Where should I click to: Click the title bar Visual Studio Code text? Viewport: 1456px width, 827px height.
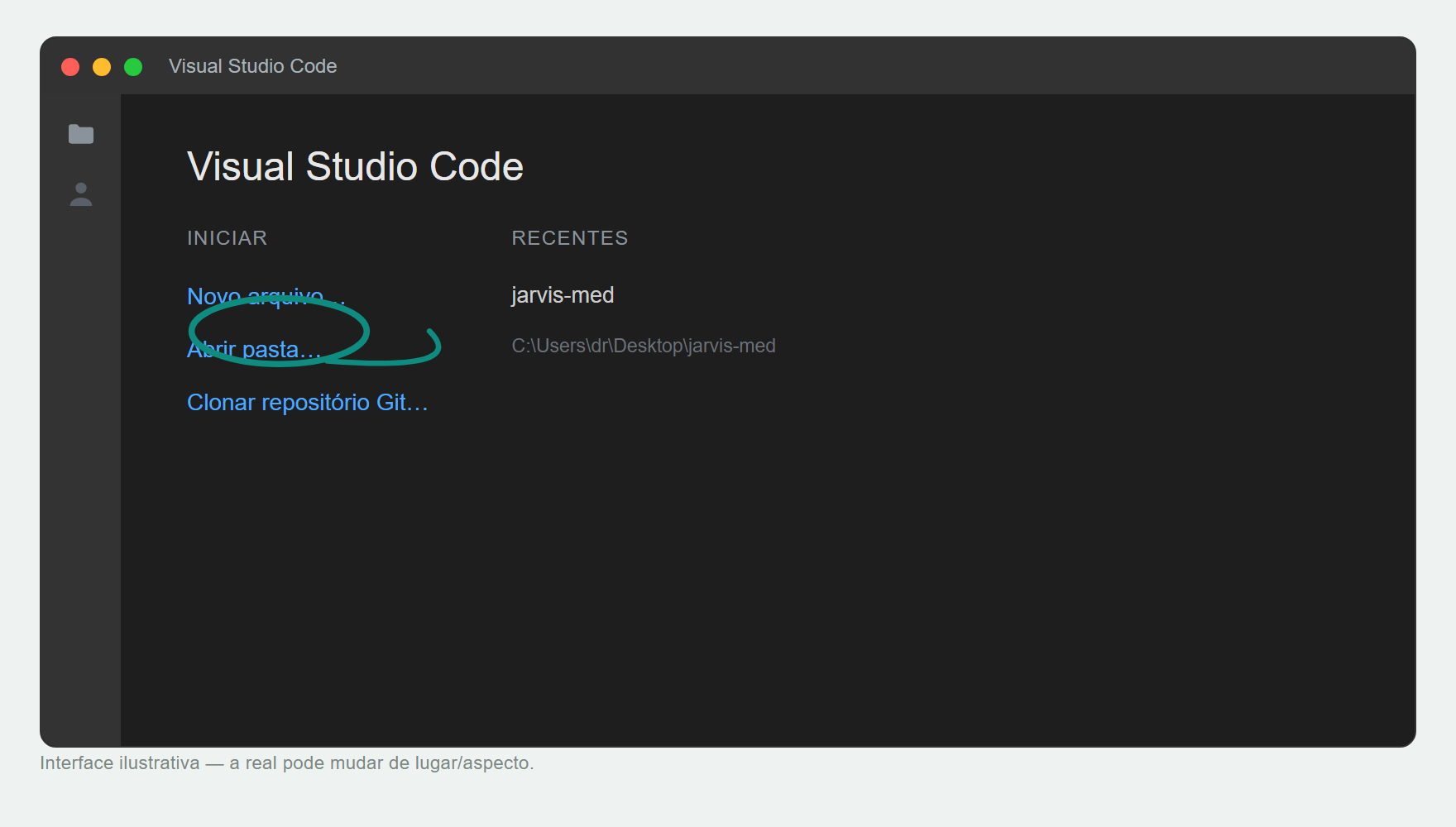[x=253, y=66]
